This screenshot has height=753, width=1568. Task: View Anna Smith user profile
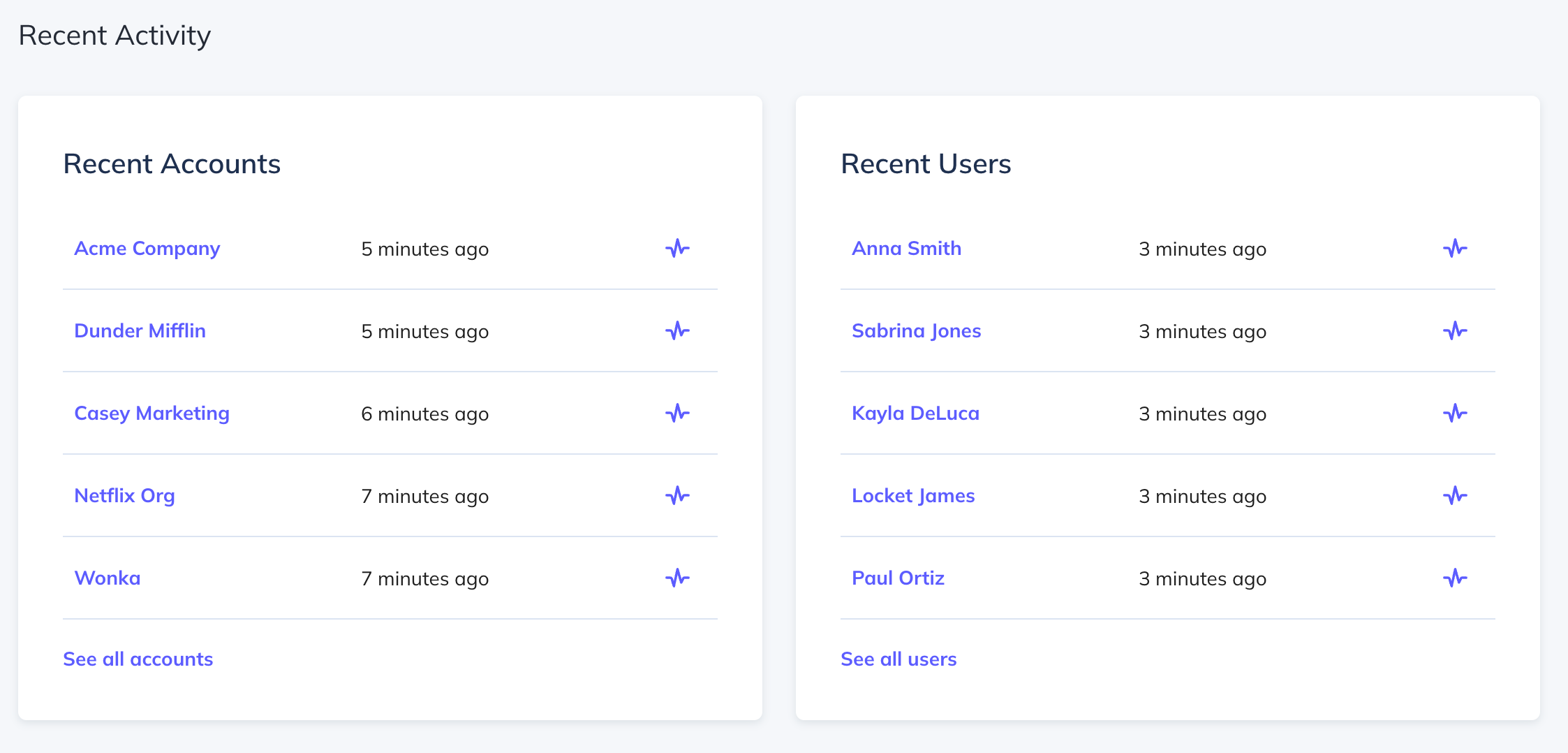(906, 249)
